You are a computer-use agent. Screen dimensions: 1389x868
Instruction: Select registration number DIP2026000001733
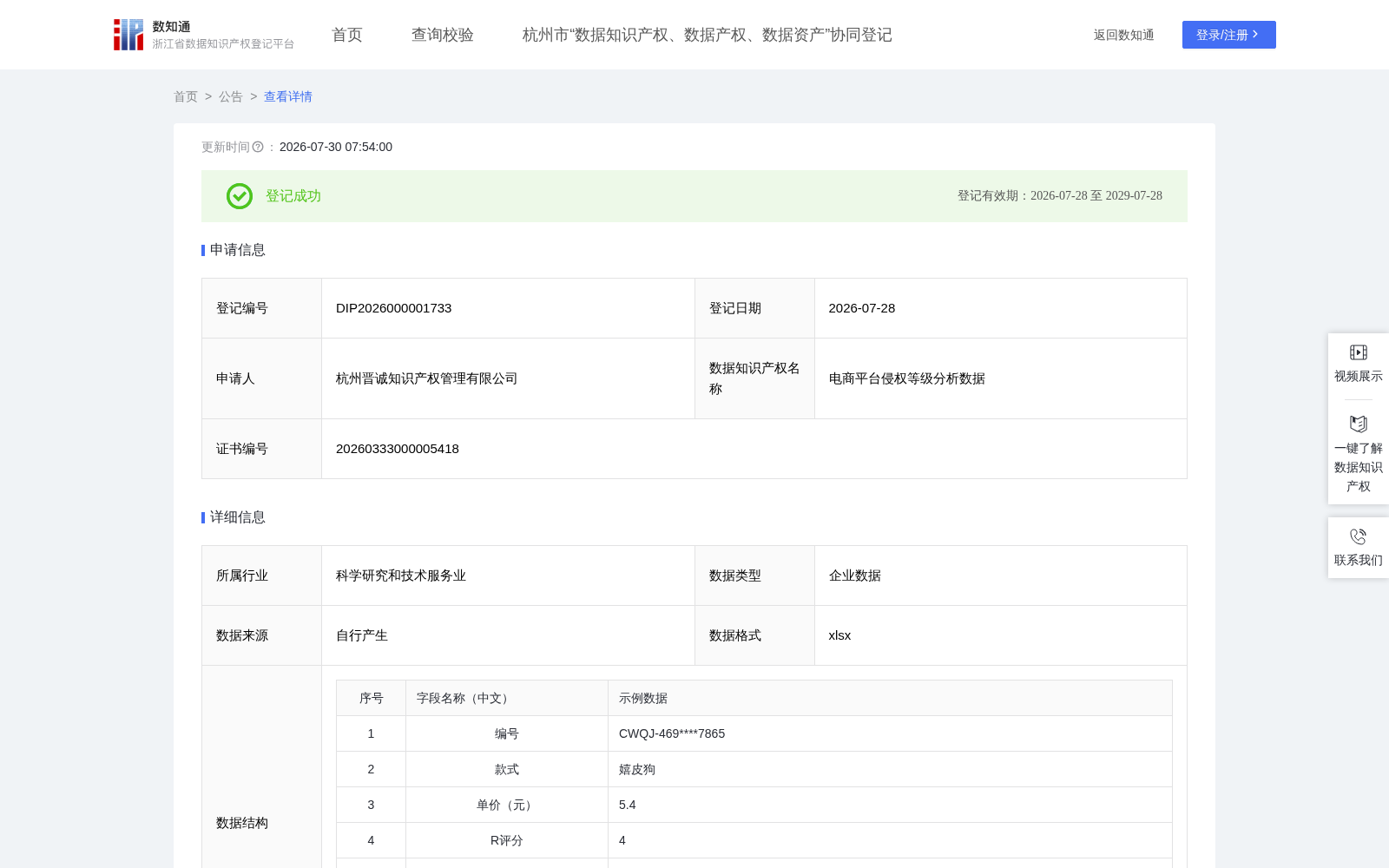click(x=394, y=308)
